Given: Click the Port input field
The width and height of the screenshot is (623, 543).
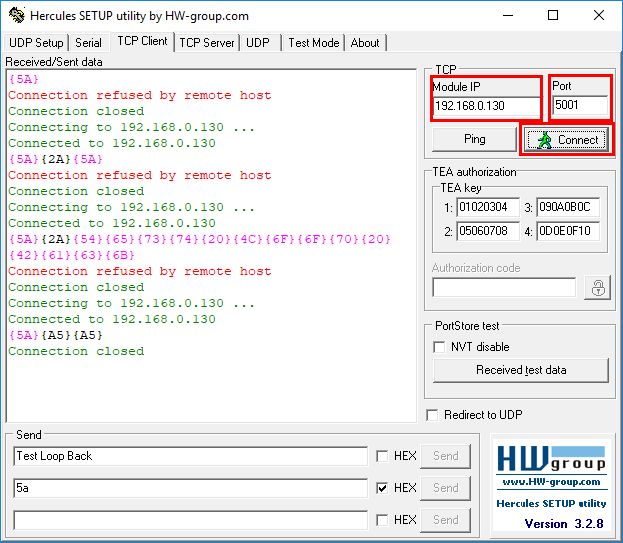Looking at the screenshot, I should pyautogui.click(x=580, y=105).
